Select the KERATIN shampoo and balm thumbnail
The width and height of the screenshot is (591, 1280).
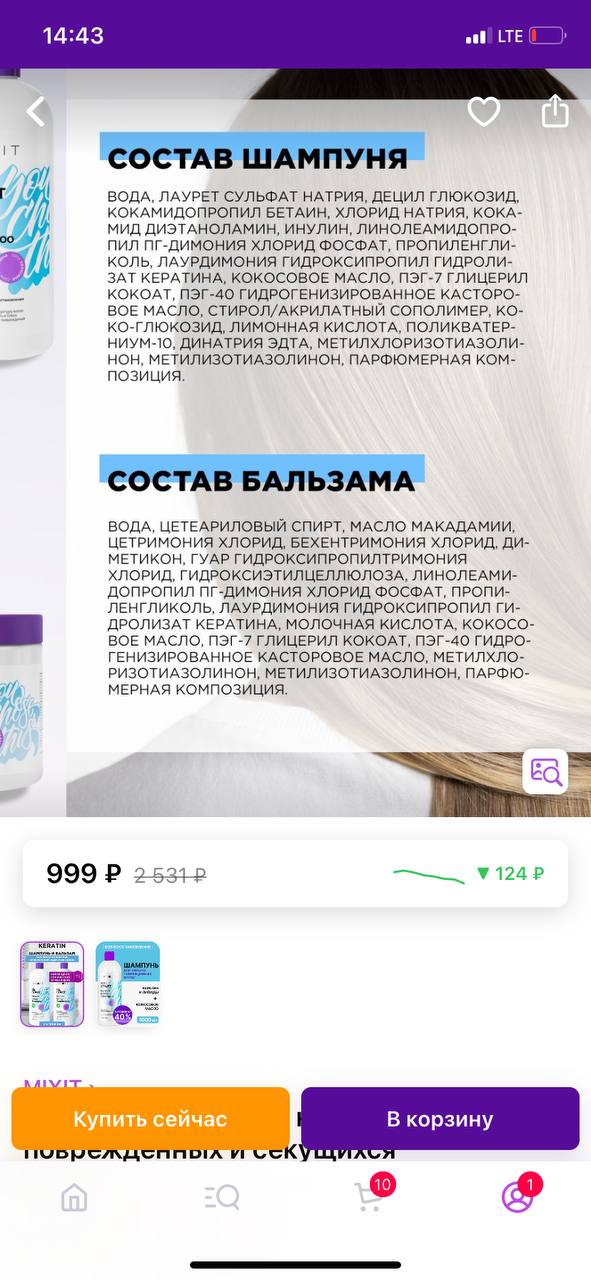(x=52, y=984)
